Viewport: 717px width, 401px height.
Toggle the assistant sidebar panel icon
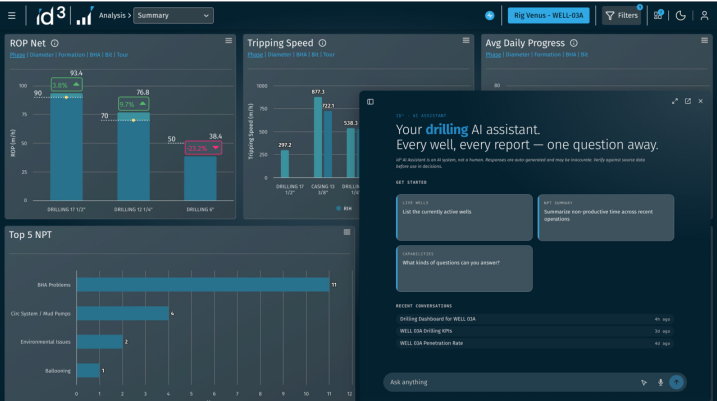click(370, 102)
